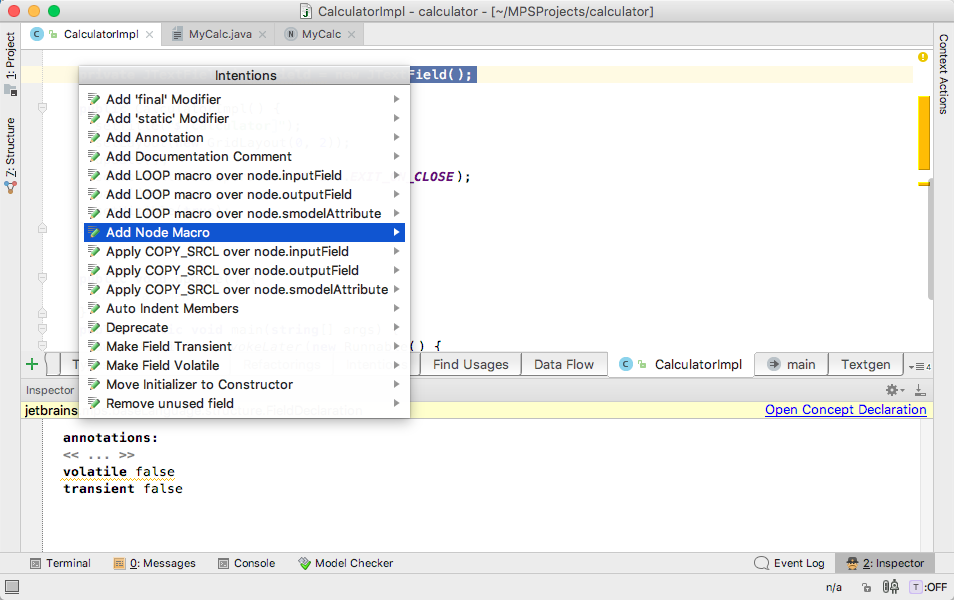Expand the Add Annotation submenu arrow
Screen dimensions: 954x600
396,138
